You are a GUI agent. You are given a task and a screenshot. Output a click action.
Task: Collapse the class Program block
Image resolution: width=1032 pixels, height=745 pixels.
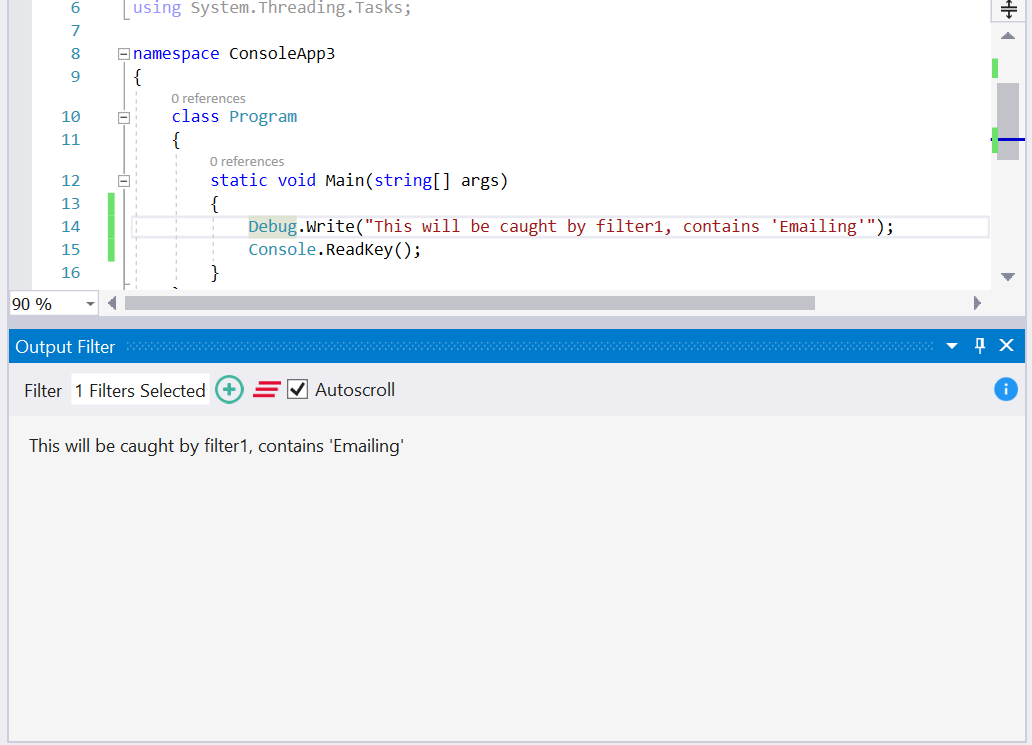pos(123,118)
